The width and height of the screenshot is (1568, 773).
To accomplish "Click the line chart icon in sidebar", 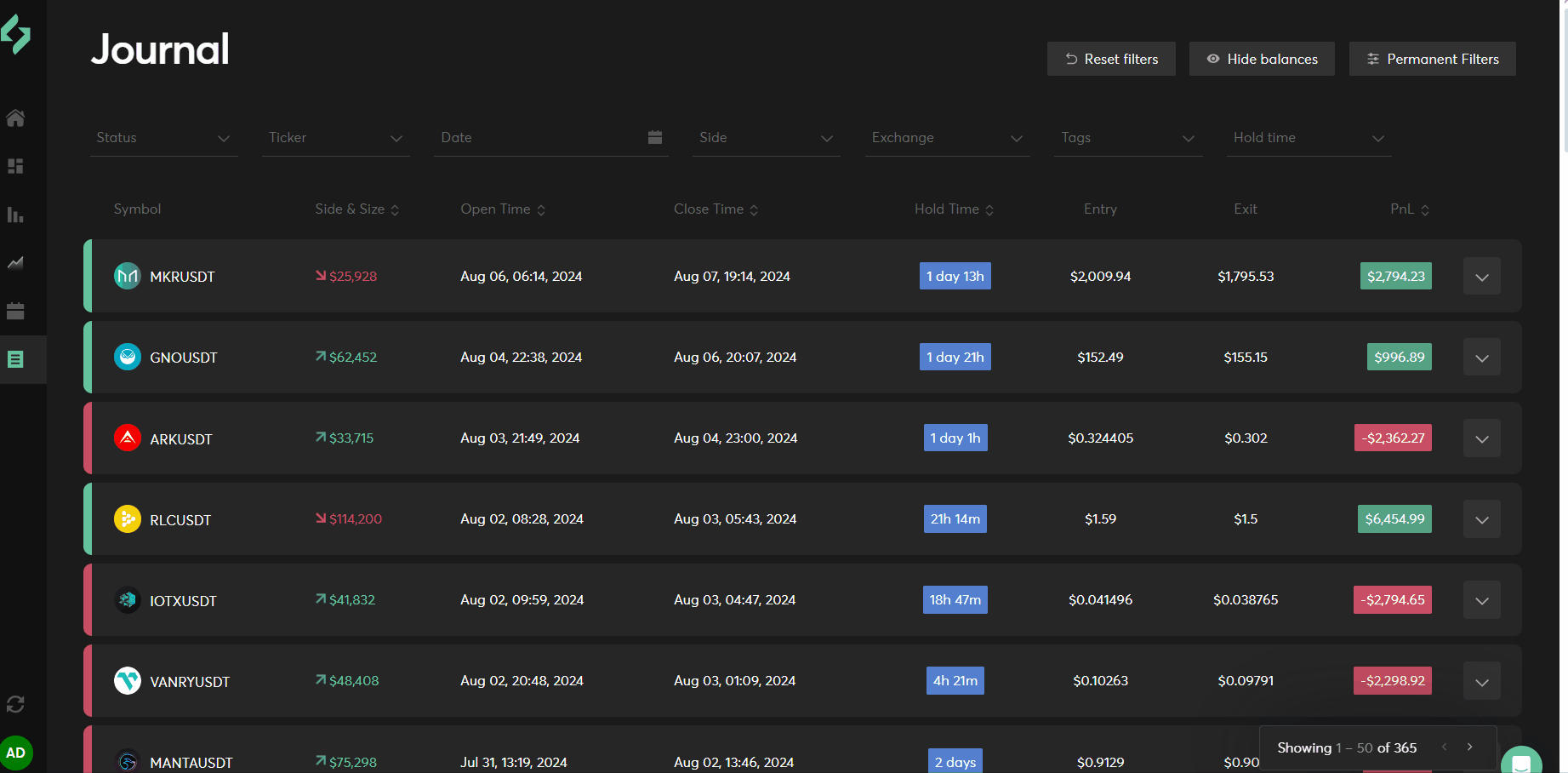I will point(15,263).
